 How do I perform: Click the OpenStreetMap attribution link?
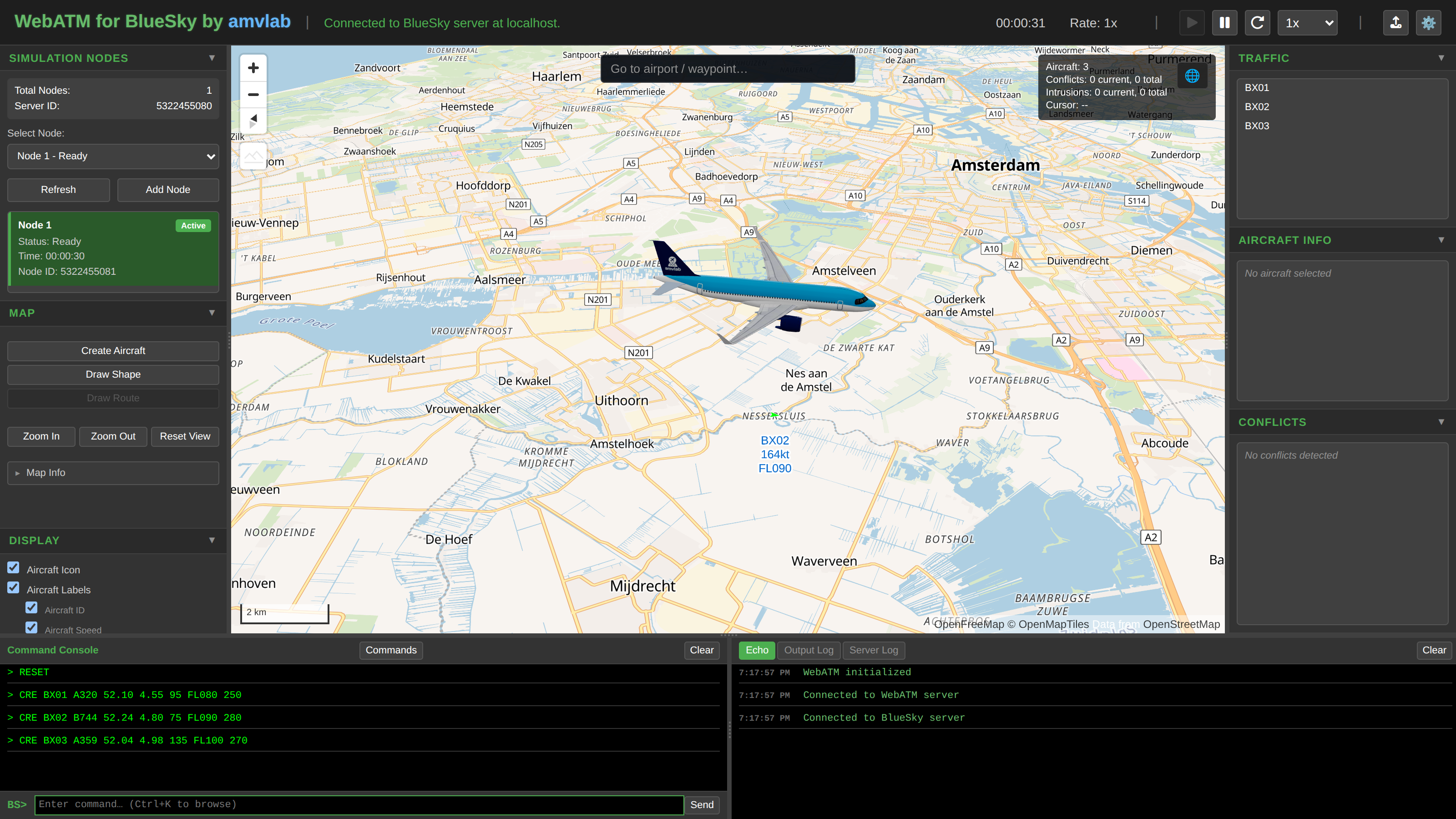1181,624
